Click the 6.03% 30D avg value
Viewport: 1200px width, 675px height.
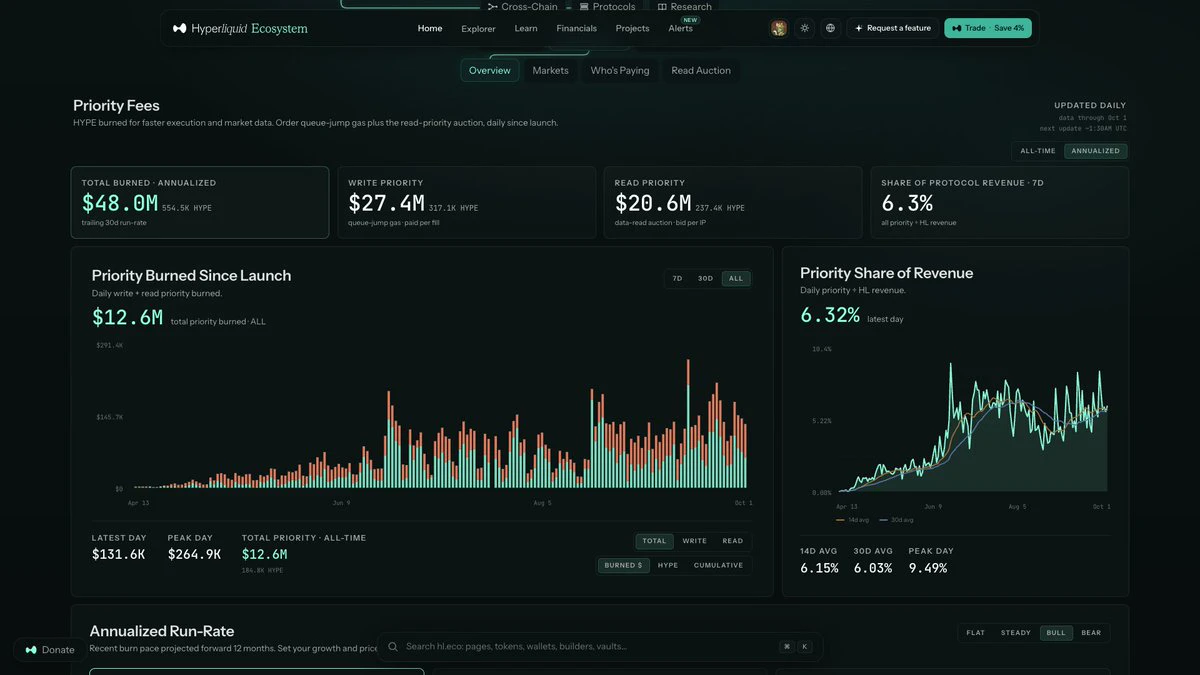[873, 568]
